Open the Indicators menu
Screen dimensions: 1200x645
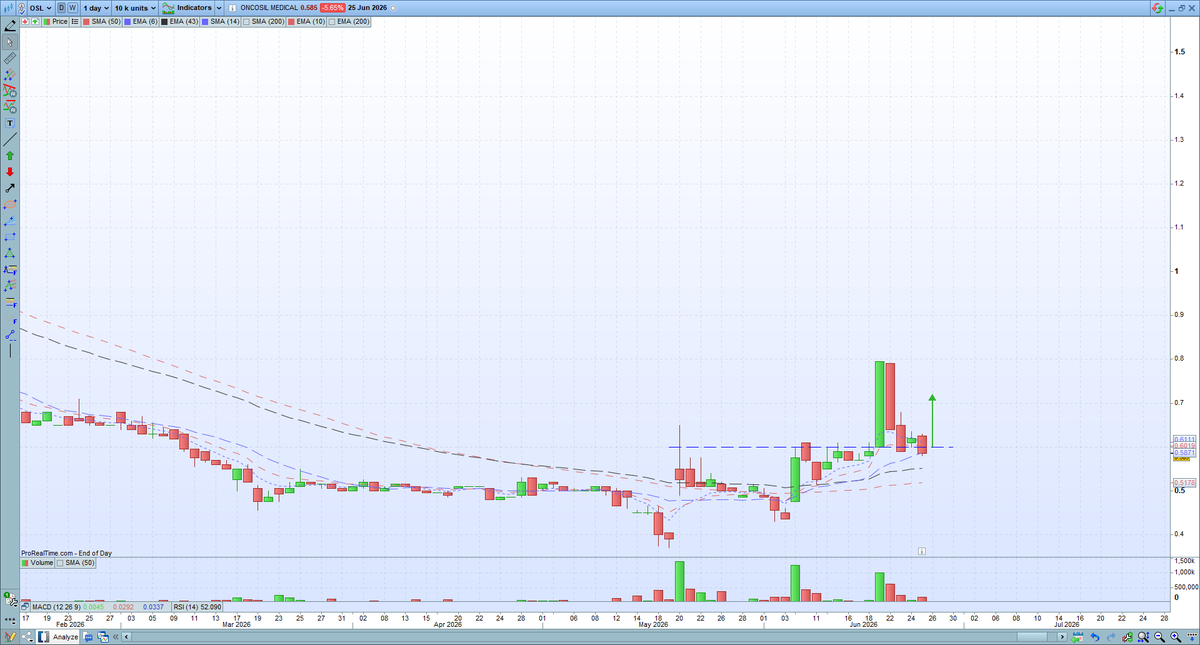point(186,8)
